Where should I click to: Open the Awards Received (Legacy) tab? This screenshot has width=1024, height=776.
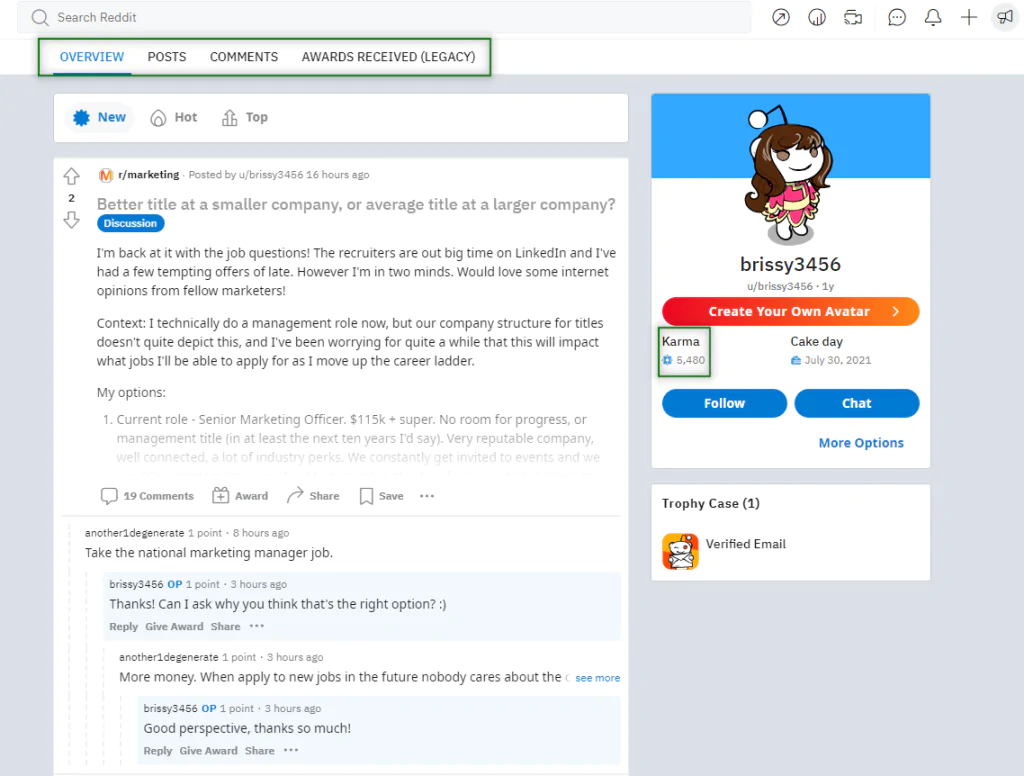pyautogui.click(x=388, y=57)
